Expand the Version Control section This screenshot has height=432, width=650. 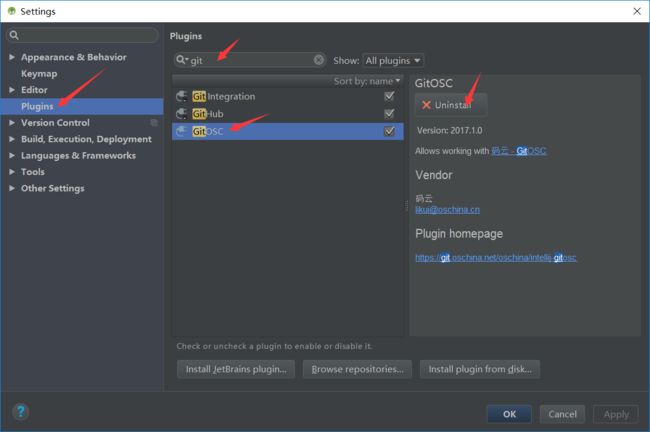(12, 123)
